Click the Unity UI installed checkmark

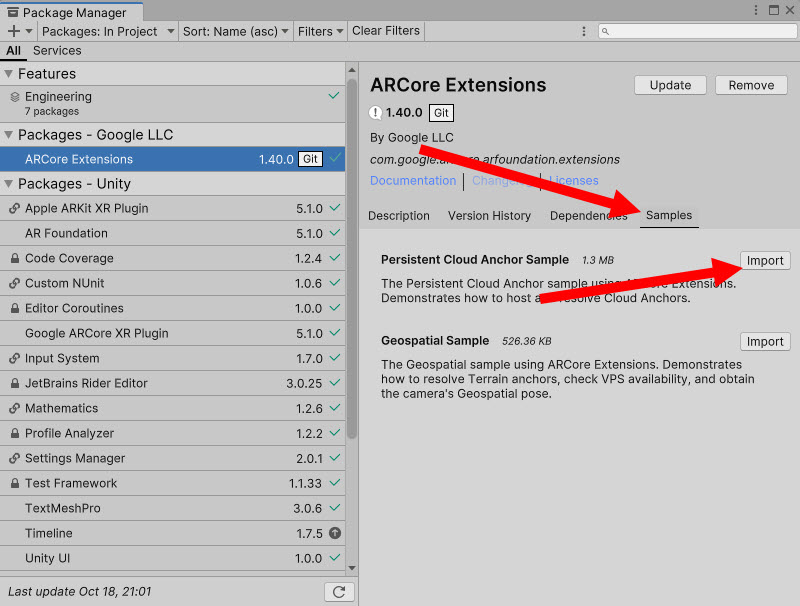(x=335, y=558)
